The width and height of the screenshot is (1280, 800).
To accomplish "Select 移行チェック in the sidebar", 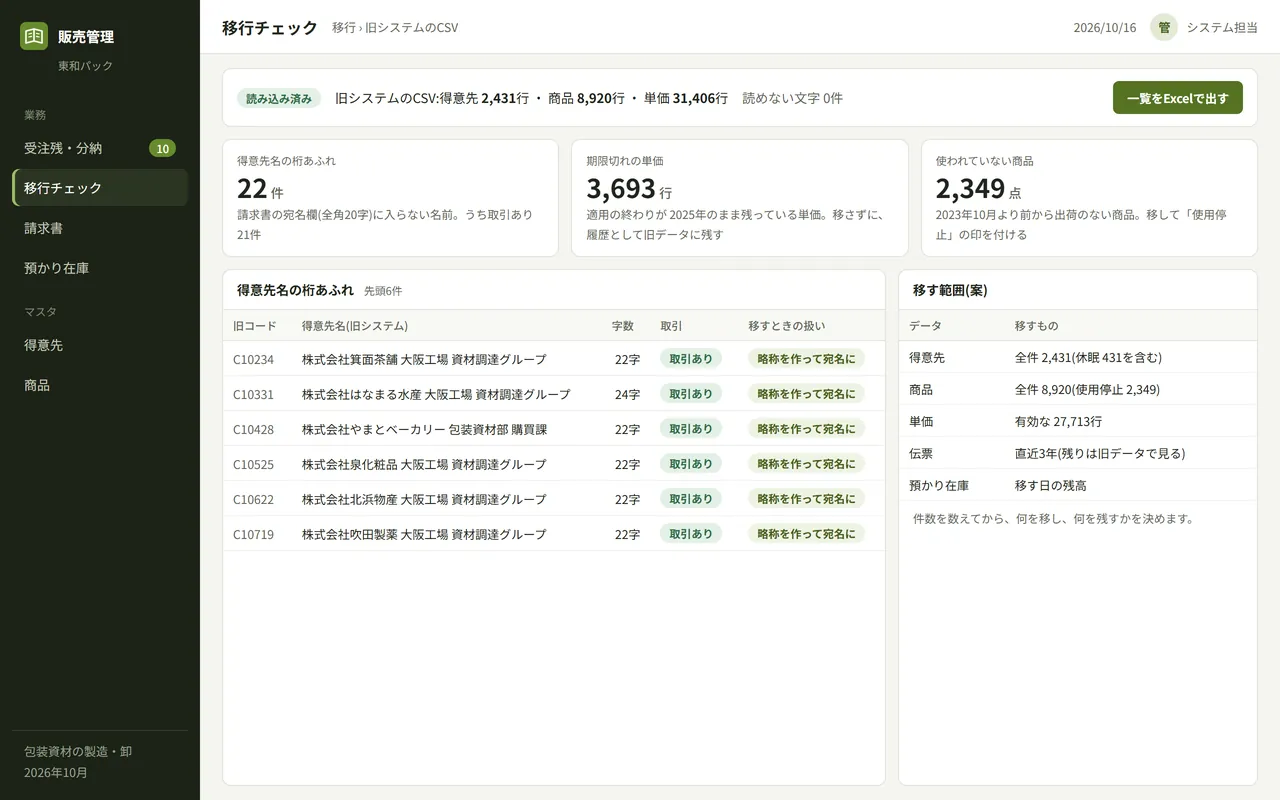I will click(x=100, y=188).
